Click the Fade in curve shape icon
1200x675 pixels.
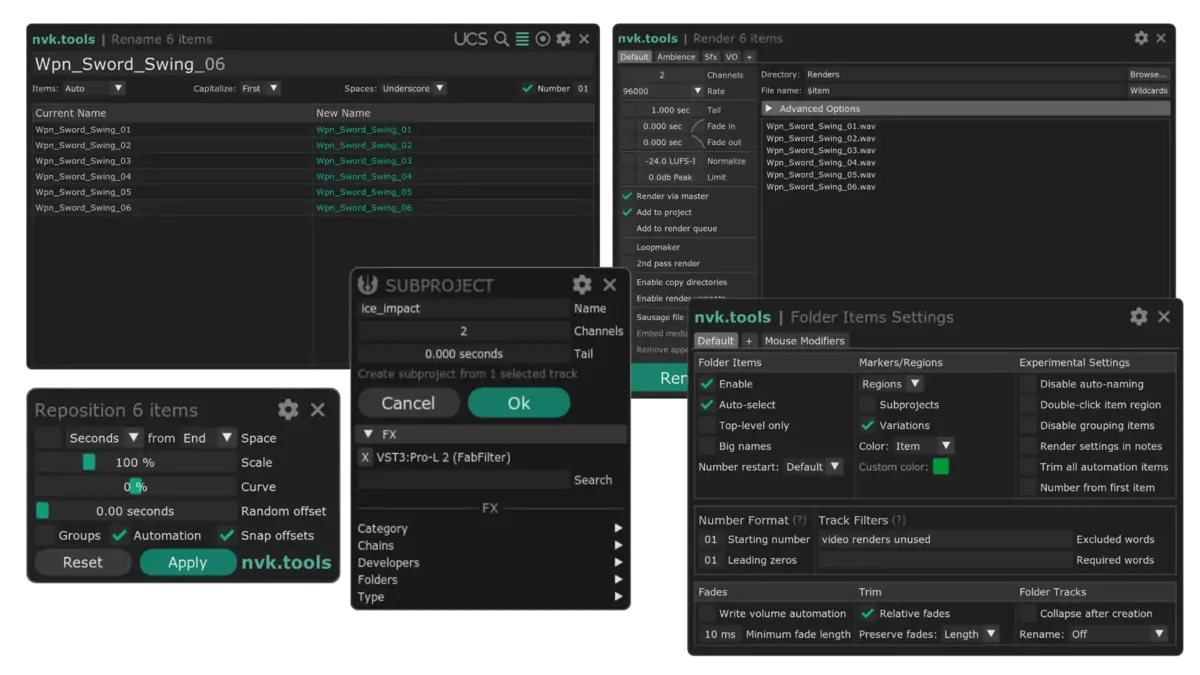pyautogui.click(x=697, y=126)
